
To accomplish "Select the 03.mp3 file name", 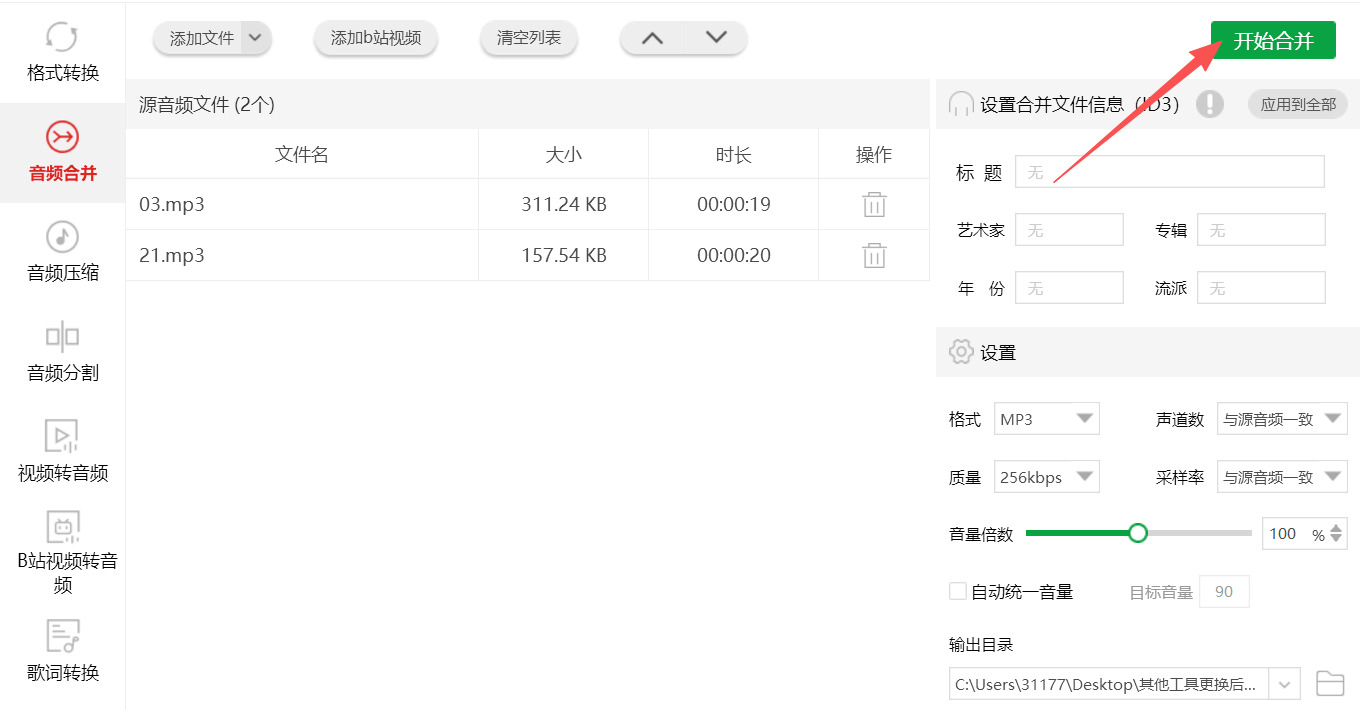I will point(172,204).
